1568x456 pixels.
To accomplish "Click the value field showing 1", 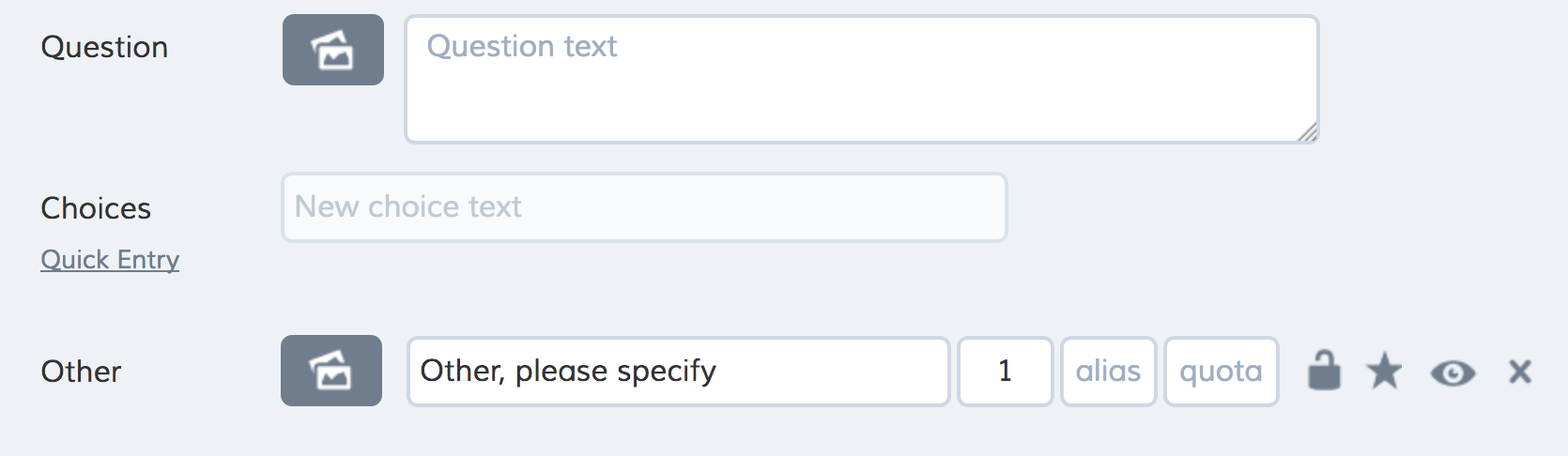I will tap(1005, 372).
